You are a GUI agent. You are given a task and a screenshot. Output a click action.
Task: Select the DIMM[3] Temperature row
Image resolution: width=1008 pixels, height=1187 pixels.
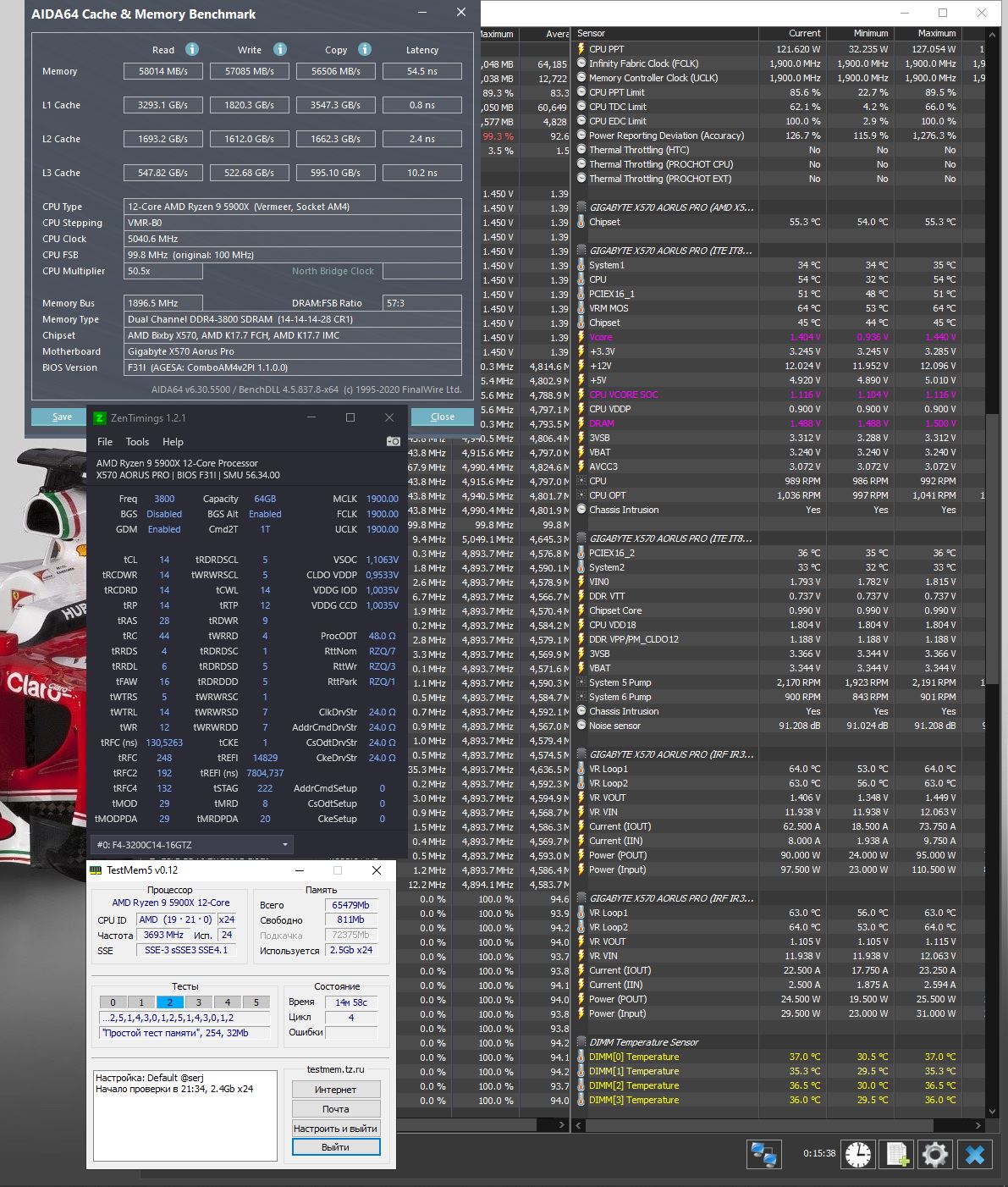[x=777, y=1100]
